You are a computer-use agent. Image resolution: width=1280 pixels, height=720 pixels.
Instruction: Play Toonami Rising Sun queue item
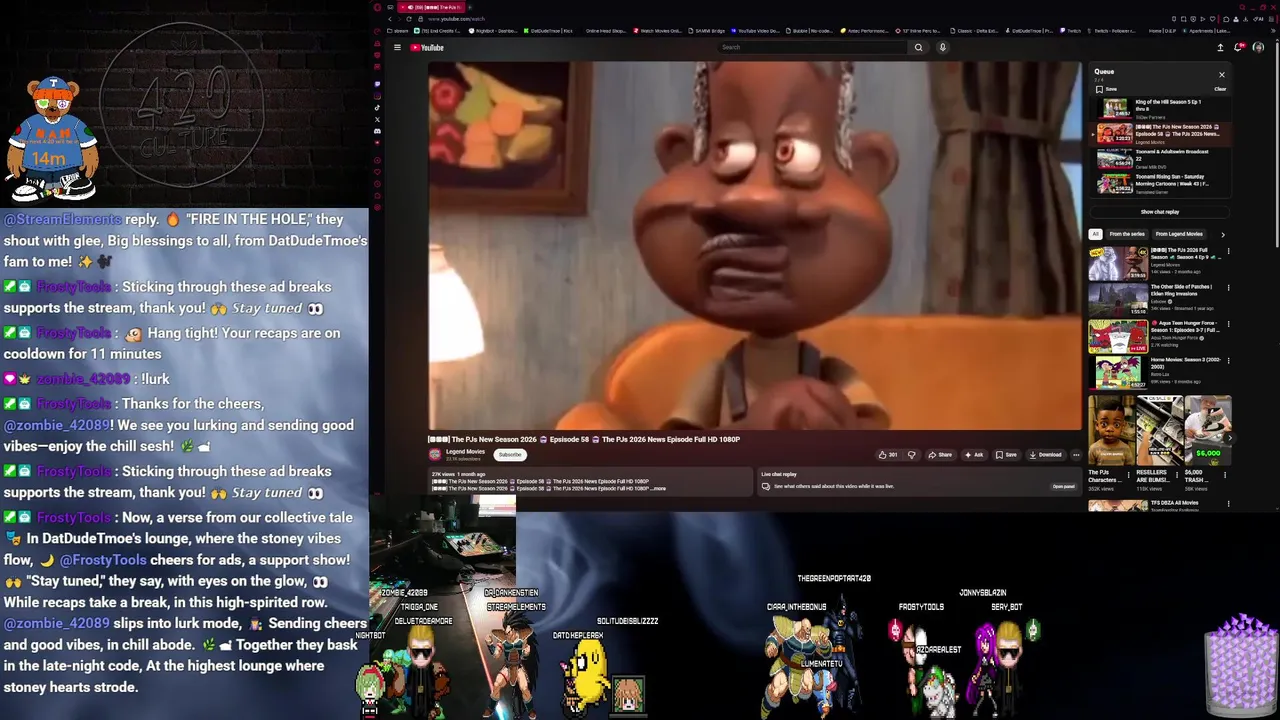pyautogui.click(x=1160, y=183)
